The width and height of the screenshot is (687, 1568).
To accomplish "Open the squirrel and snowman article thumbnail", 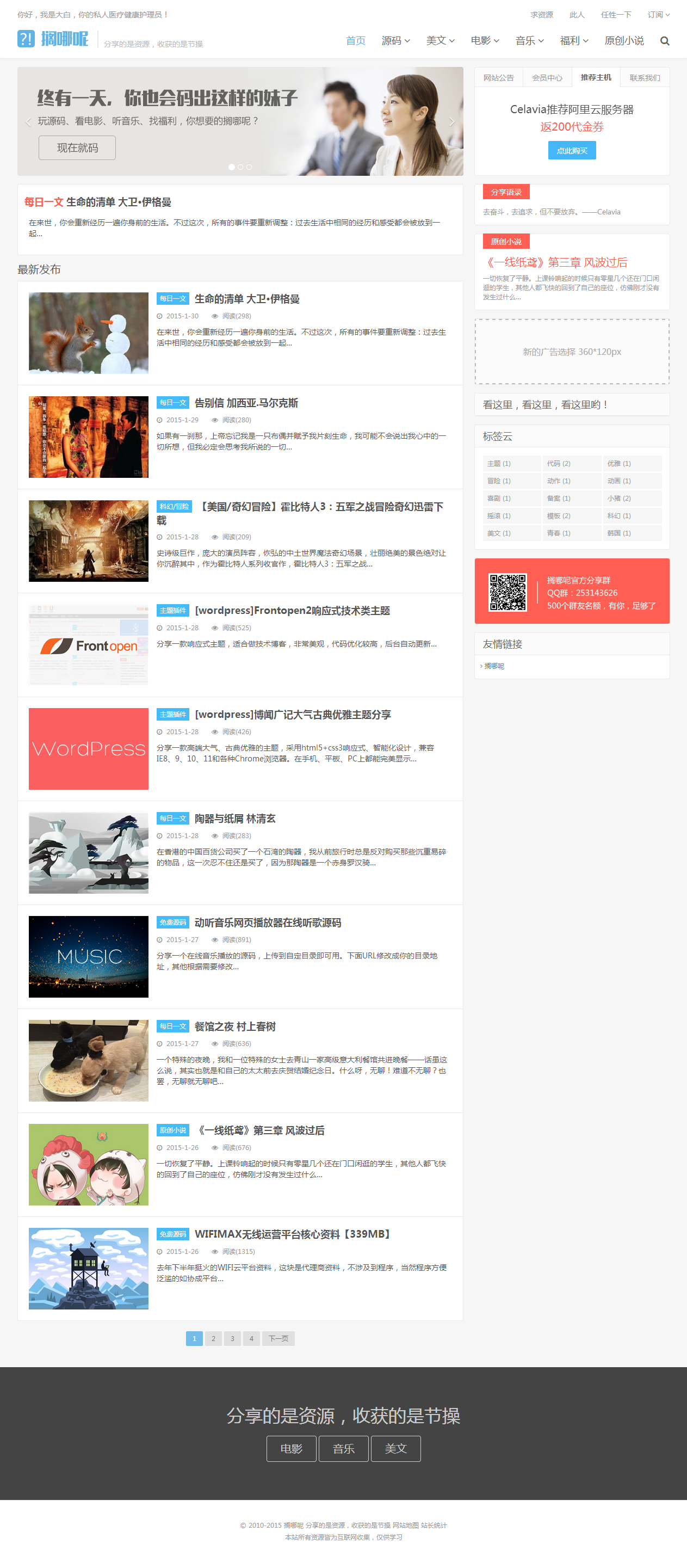I will coord(88,333).
